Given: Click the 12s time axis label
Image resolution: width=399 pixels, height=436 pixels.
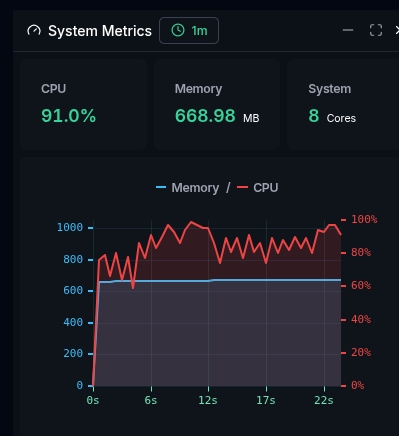Looking at the screenshot, I should [208, 400].
